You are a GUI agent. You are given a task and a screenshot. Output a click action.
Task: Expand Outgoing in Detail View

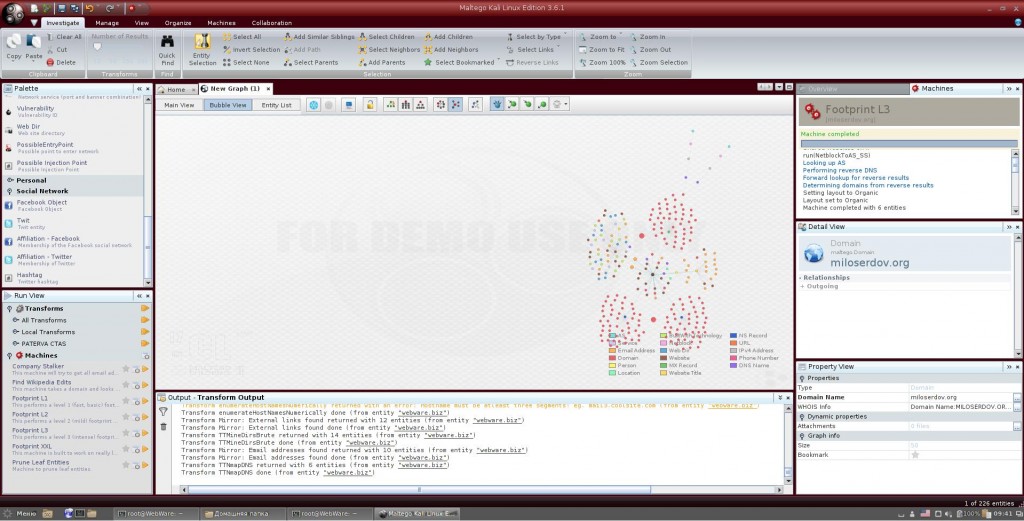tap(802, 287)
